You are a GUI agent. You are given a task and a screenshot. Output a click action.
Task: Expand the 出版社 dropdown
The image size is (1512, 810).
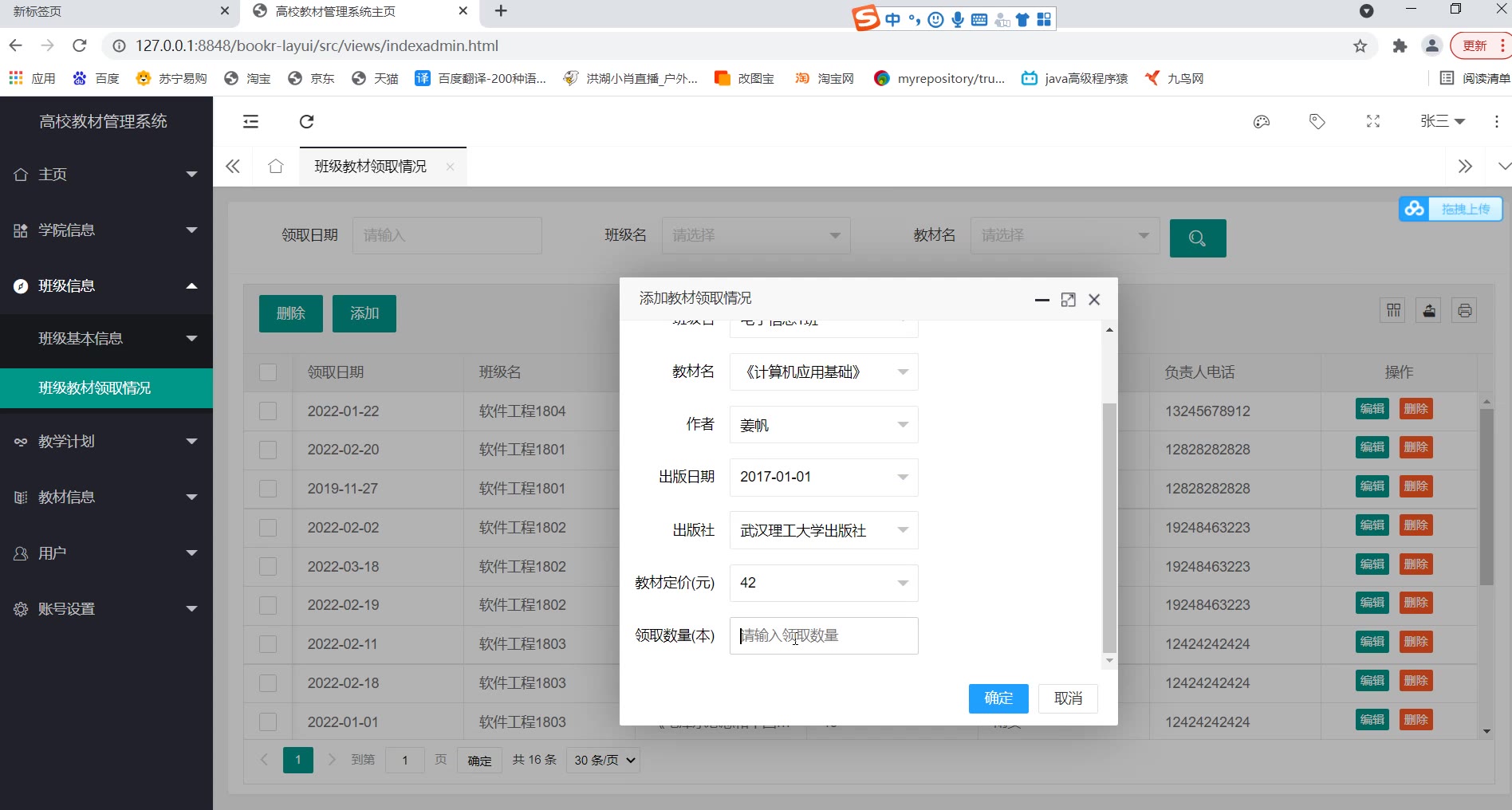point(823,530)
